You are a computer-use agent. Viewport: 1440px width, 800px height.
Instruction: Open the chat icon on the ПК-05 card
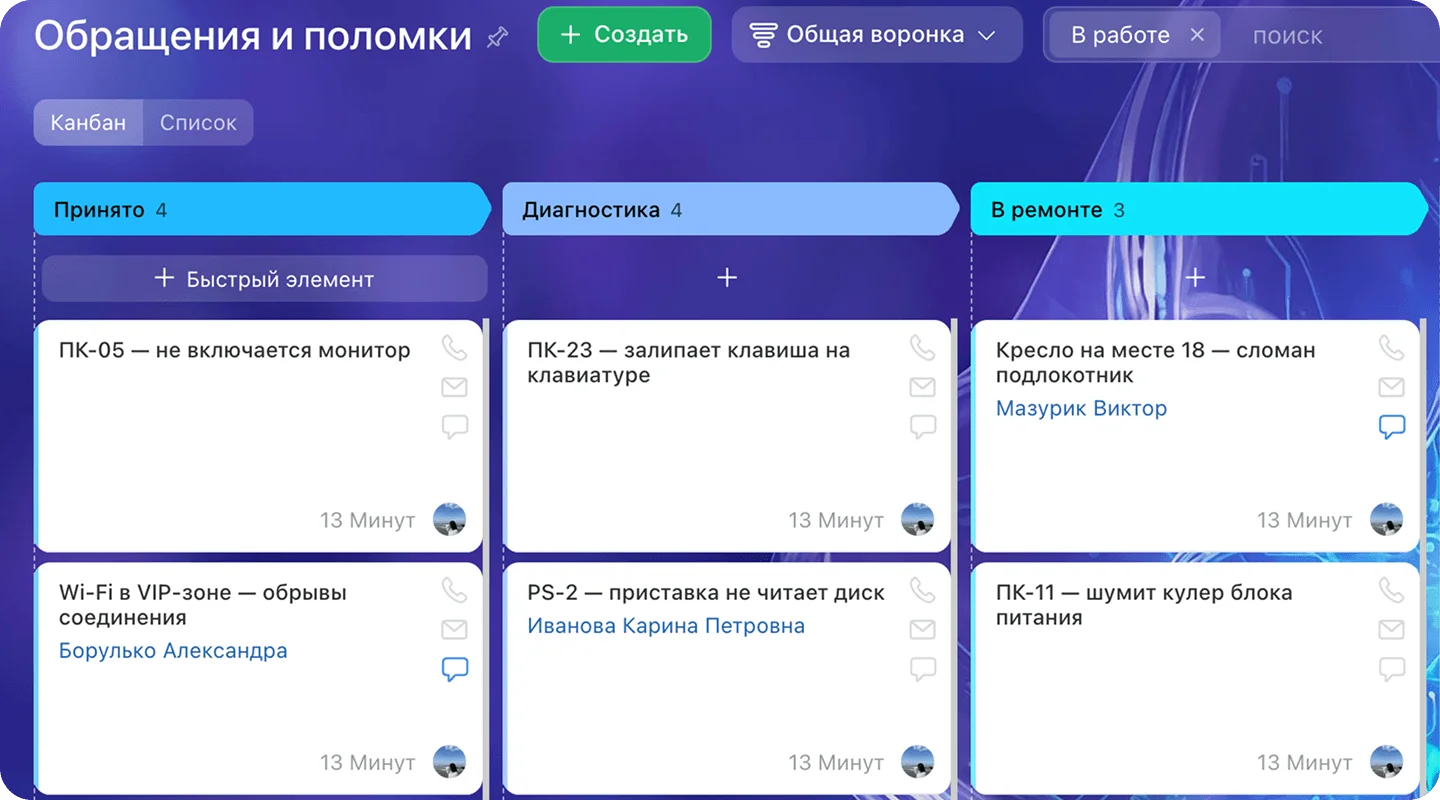pos(455,427)
